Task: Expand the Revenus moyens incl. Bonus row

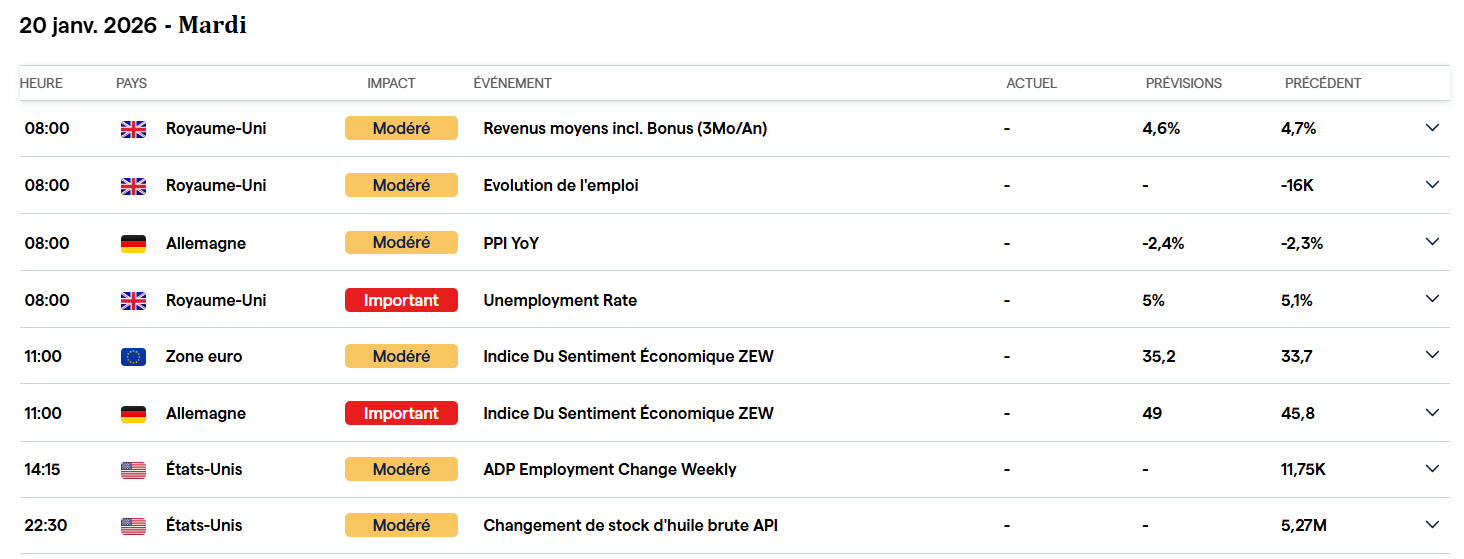Action: coord(1432,128)
